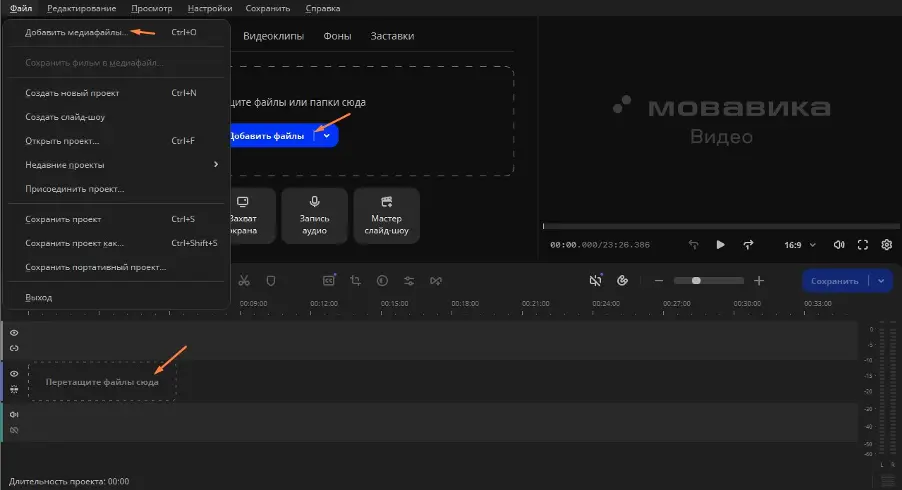Image resolution: width=902 pixels, height=490 pixels.
Task: Click the Захват экрана button
Action: (253, 216)
